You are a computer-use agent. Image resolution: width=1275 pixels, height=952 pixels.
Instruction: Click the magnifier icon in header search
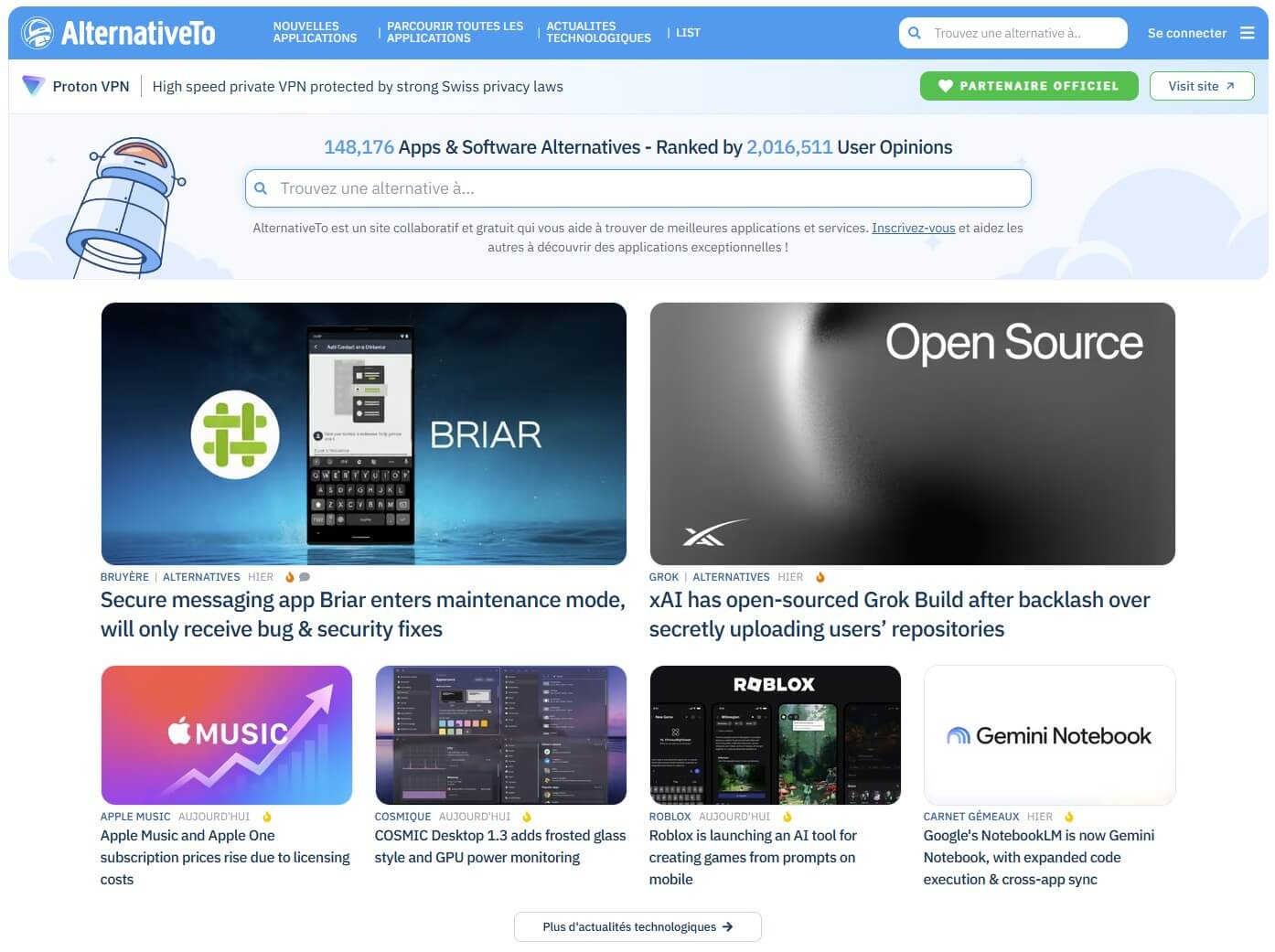pos(914,33)
